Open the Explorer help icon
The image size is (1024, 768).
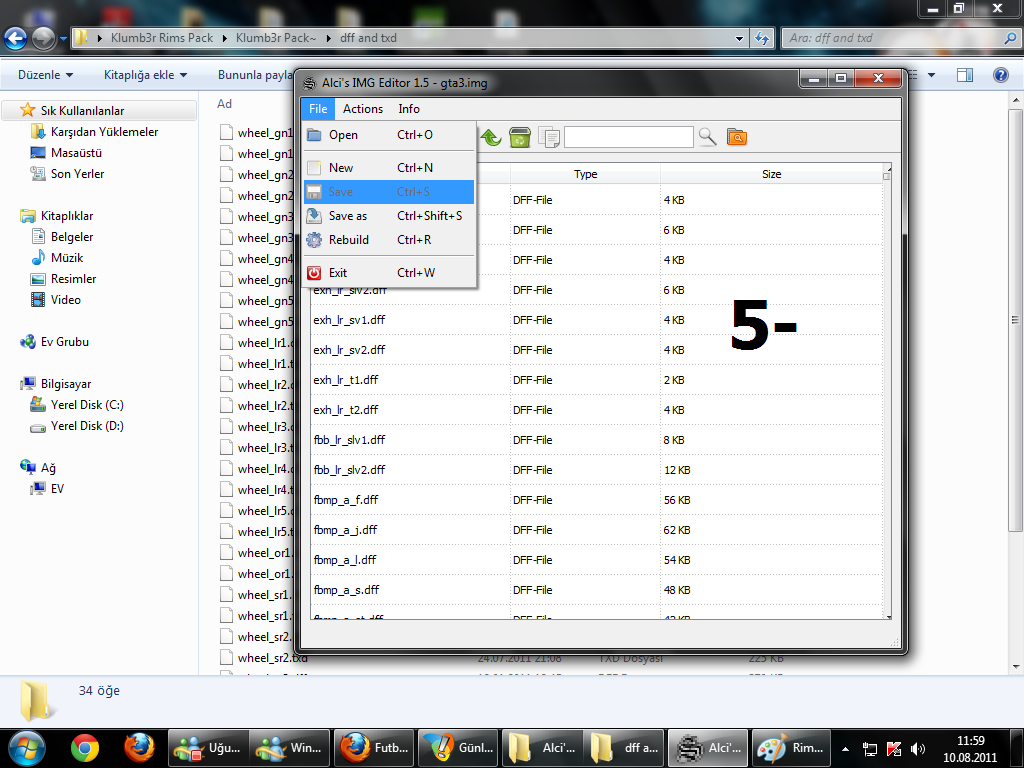pyautogui.click(x=1000, y=75)
